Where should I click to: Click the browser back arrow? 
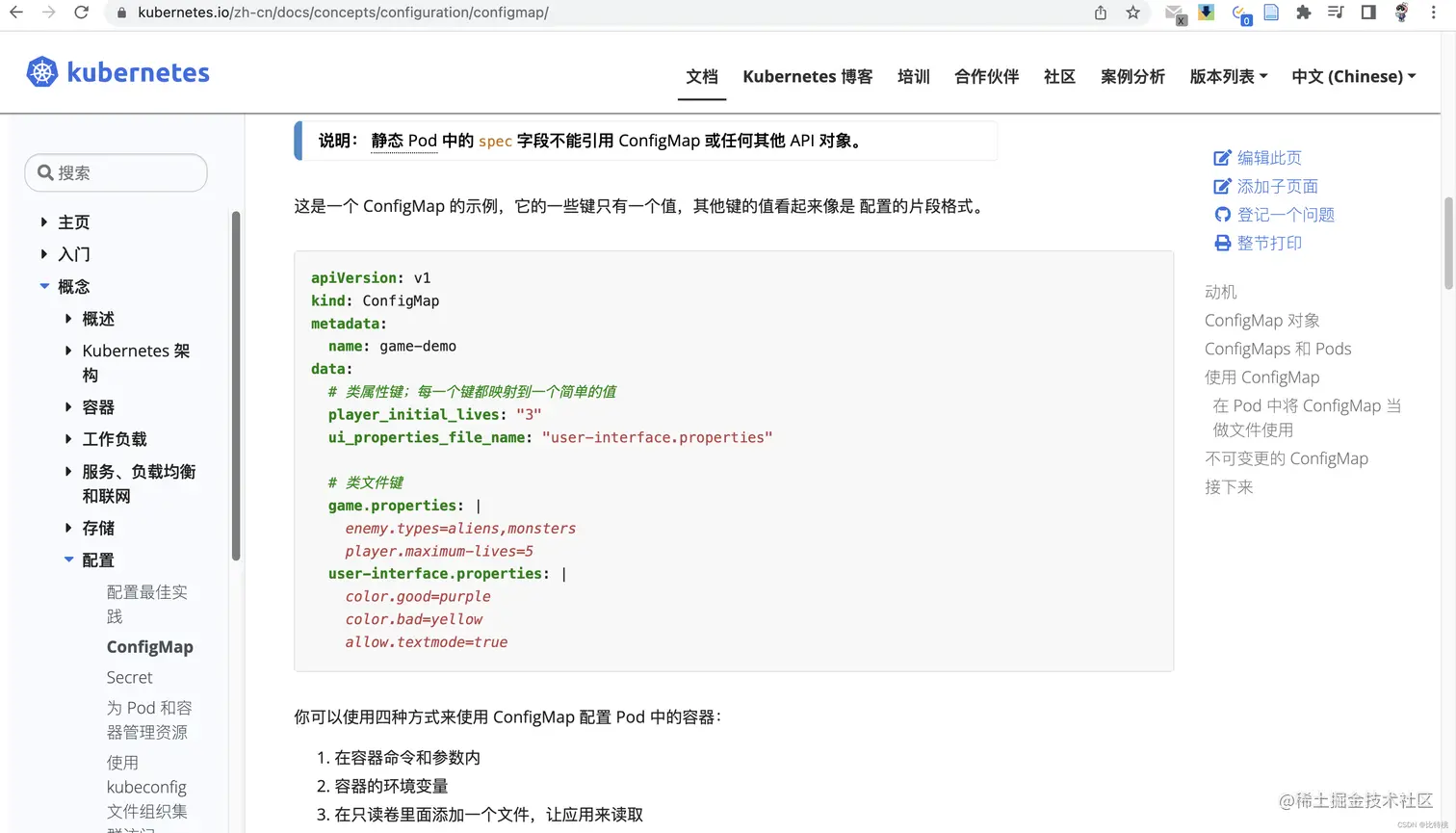(x=16, y=13)
